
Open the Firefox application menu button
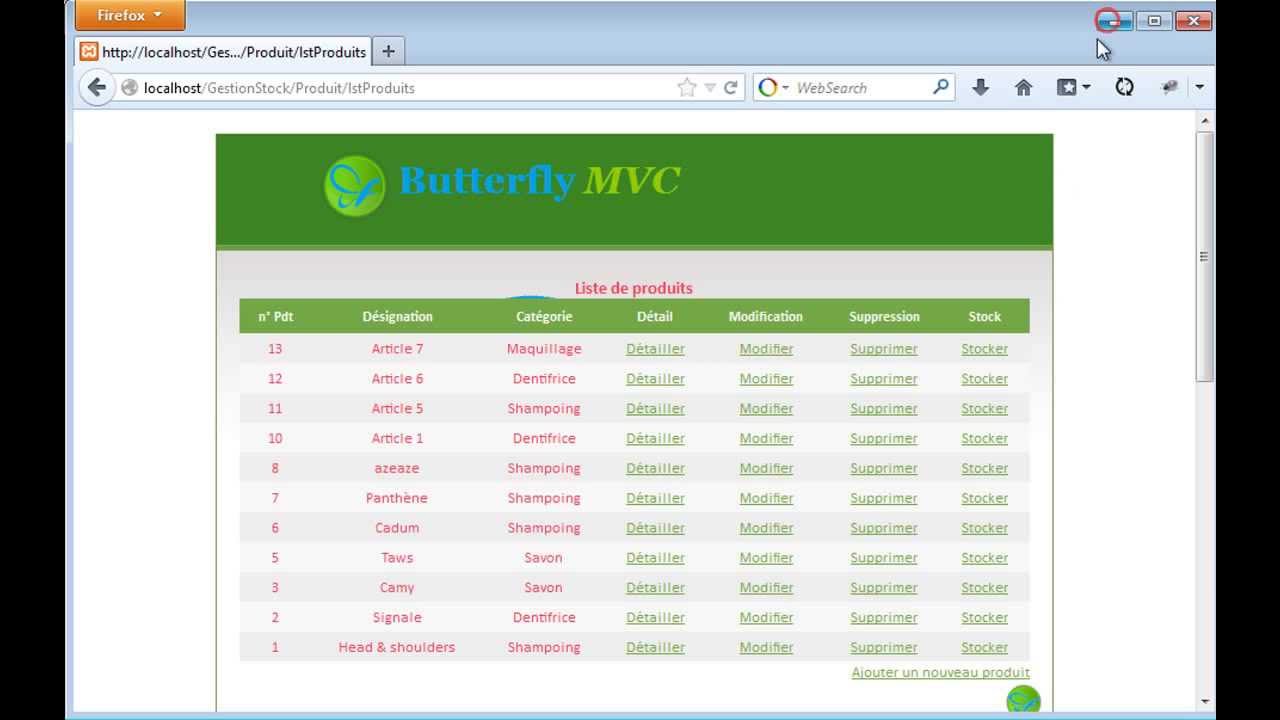[129, 15]
